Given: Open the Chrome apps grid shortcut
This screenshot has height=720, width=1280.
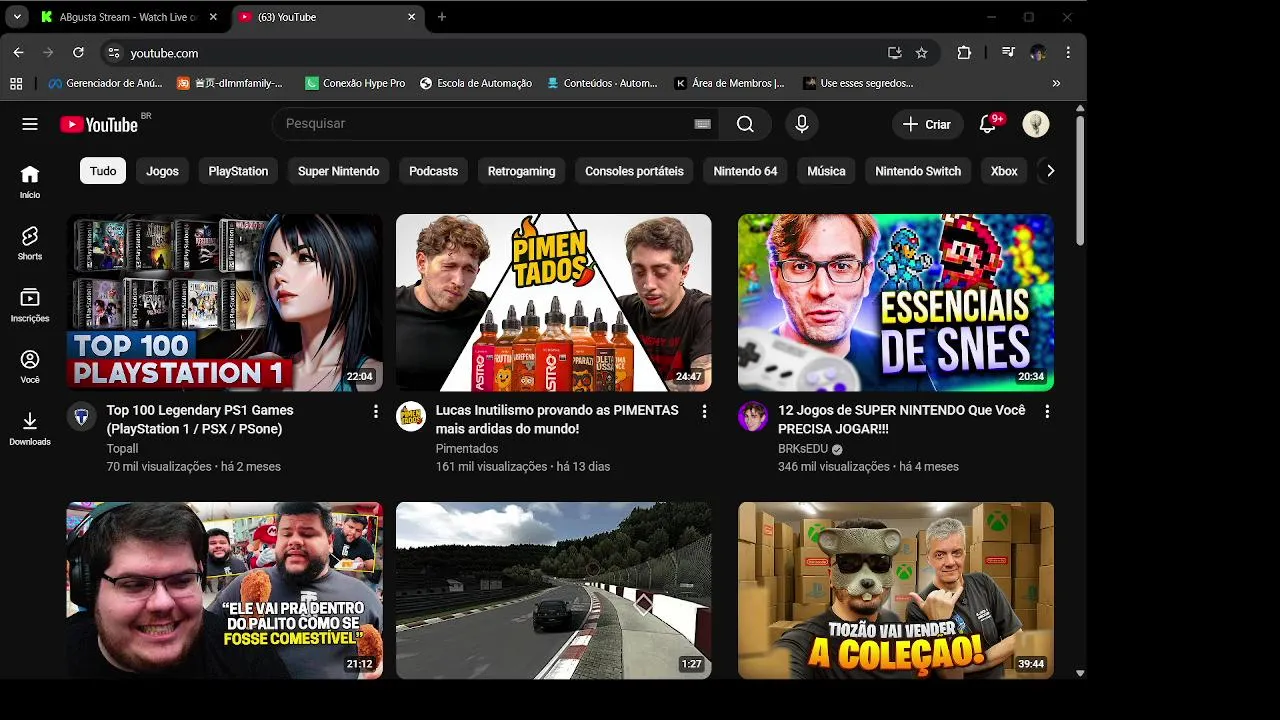Looking at the screenshot, I should [x=16, y=84].
